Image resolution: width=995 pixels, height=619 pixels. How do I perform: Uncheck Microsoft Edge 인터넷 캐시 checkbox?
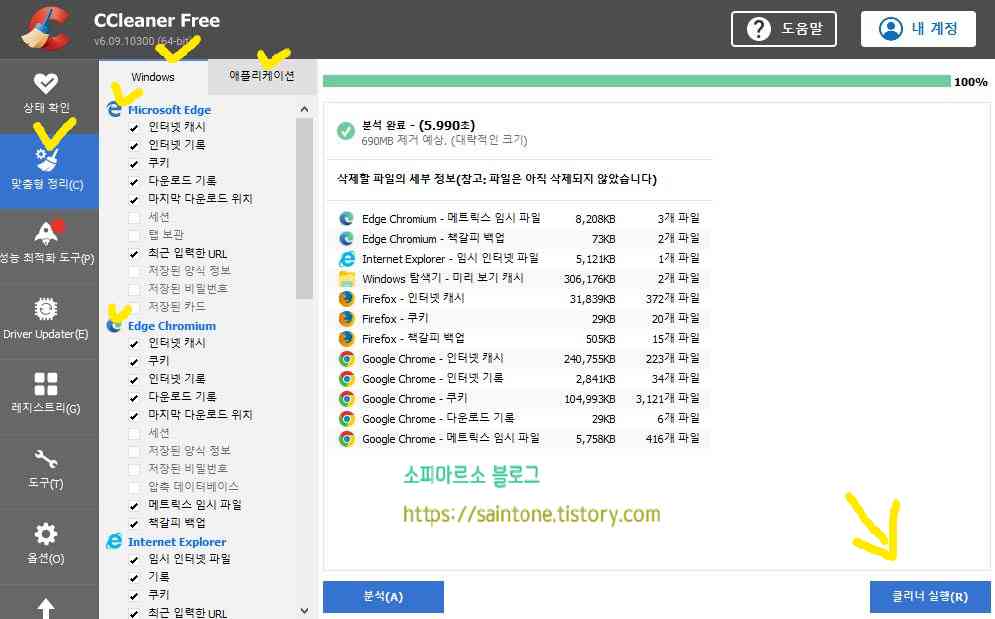click(x=134, y=128)
